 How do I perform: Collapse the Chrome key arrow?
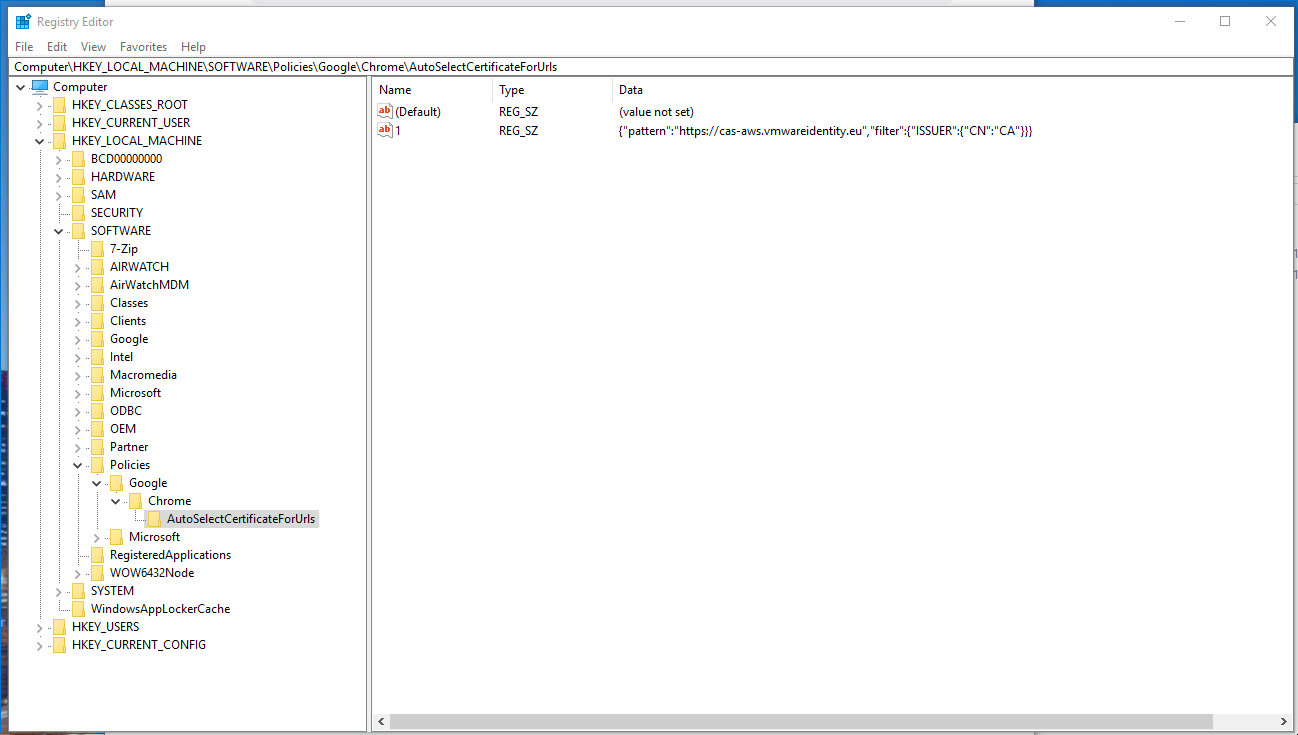click(x=115, y=501)
